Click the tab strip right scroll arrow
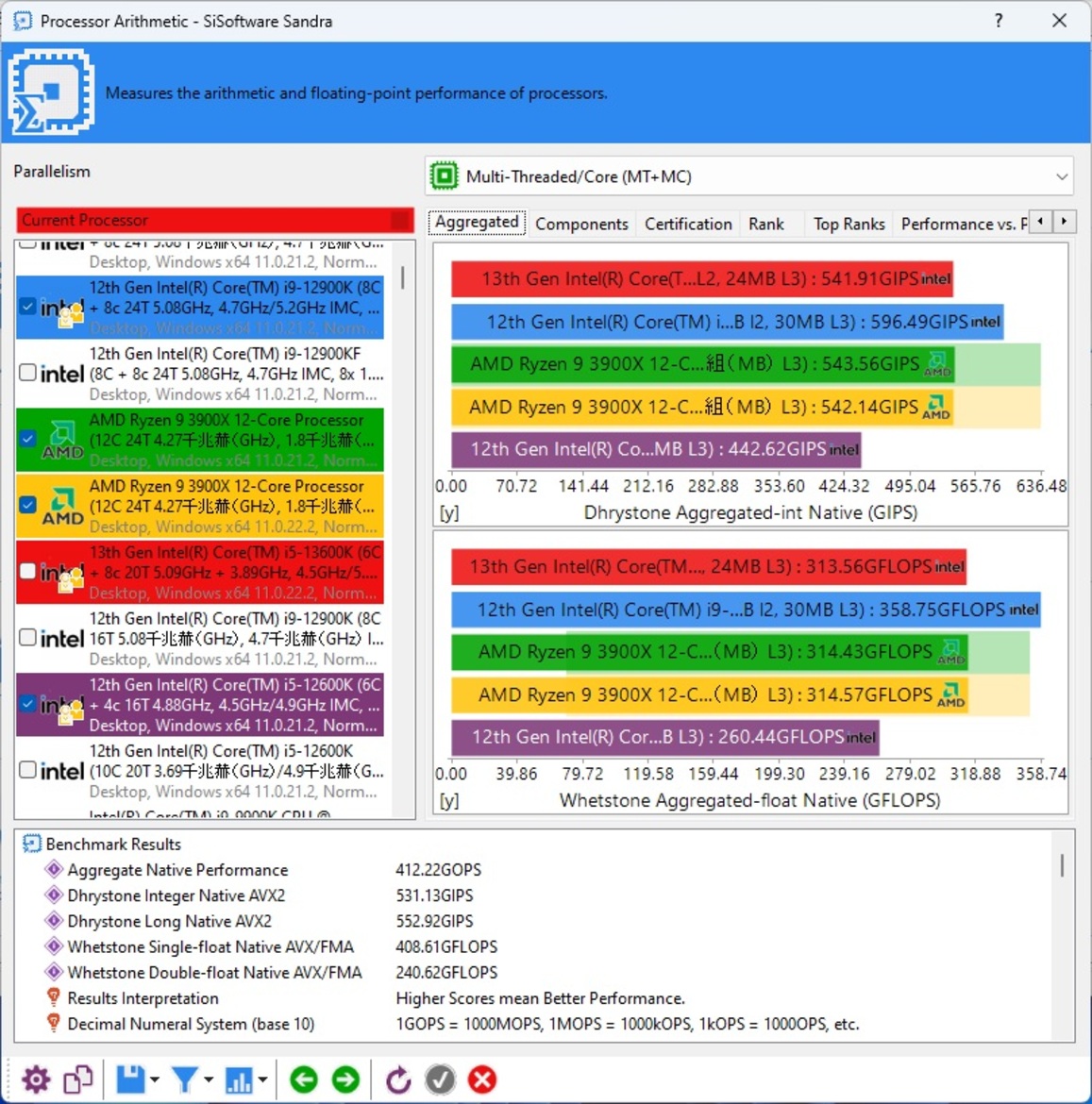The image size is (1092, 1104). pos(1065,222)
